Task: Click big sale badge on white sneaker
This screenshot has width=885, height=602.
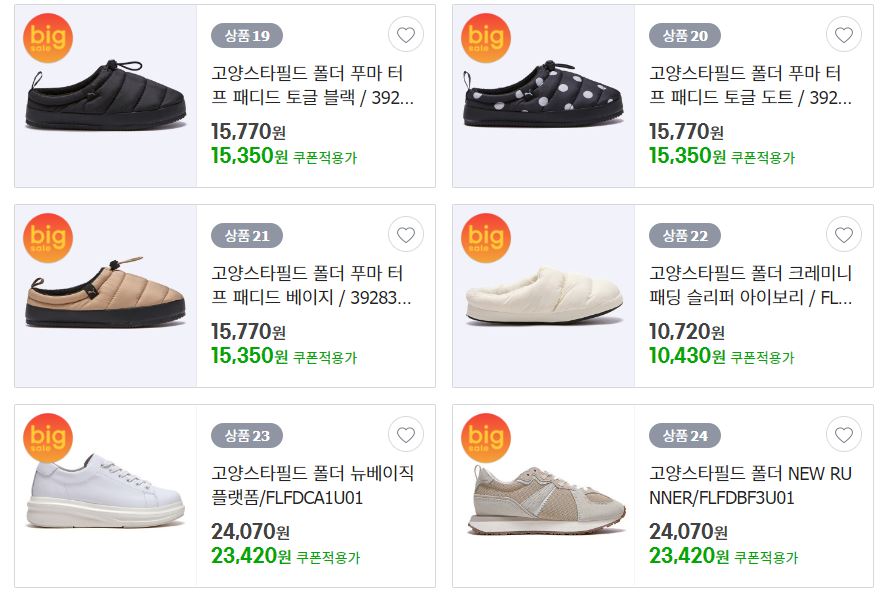Action: click(x=48, y=437)
